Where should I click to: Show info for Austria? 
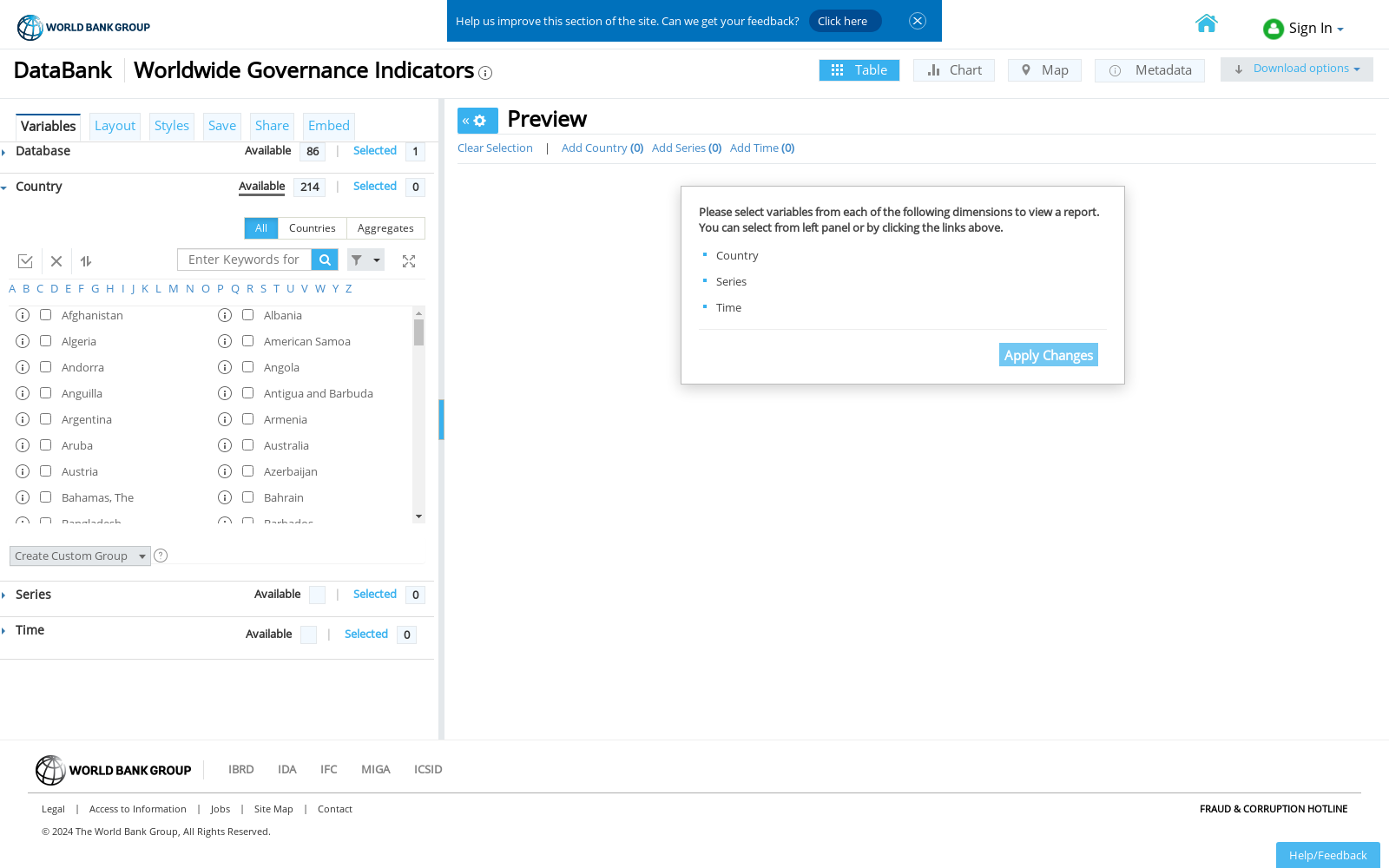(x=23, y=471)
